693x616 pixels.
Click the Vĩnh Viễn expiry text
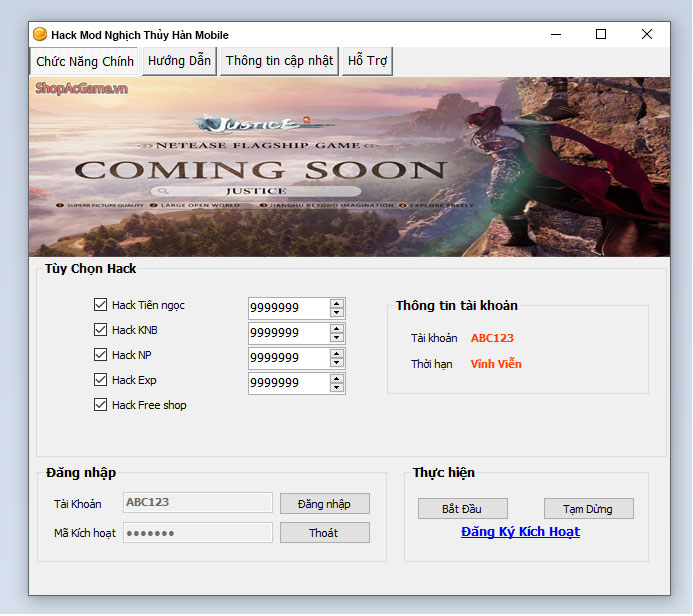(x=496, y=364)
